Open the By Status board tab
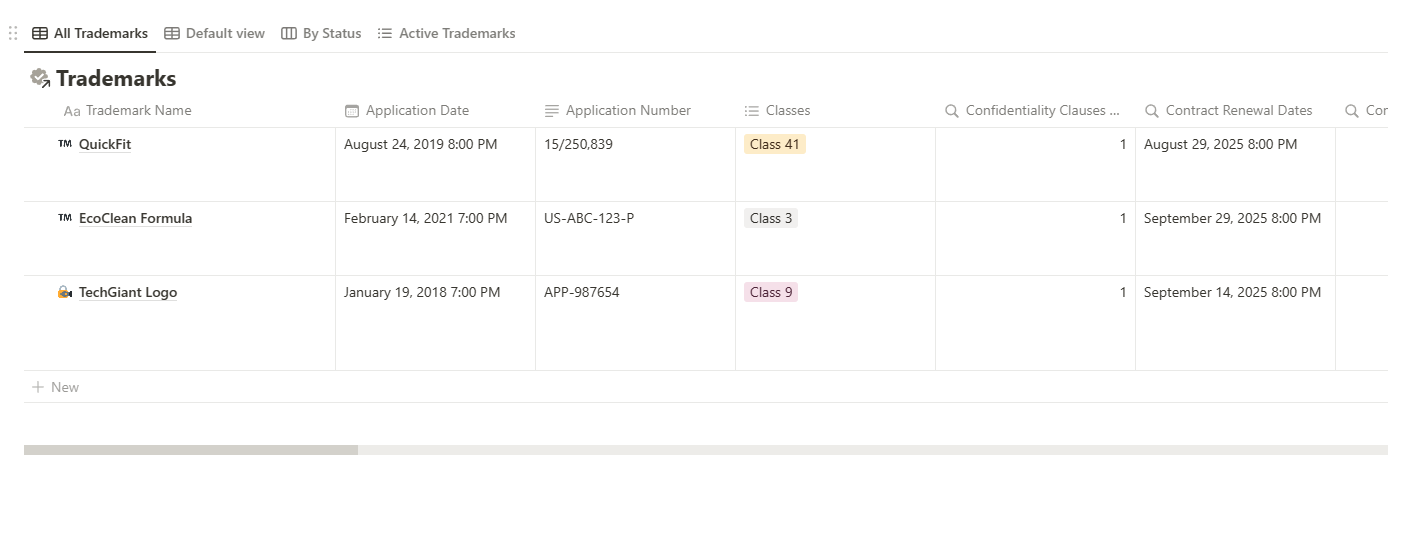 coord(321,33)
